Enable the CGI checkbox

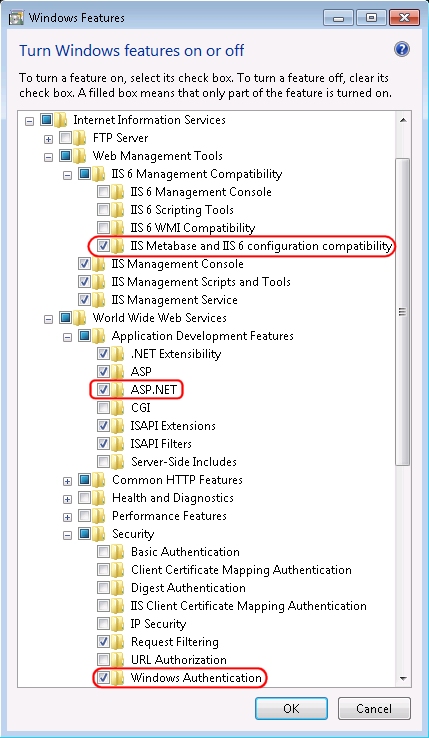coord(104,408)
